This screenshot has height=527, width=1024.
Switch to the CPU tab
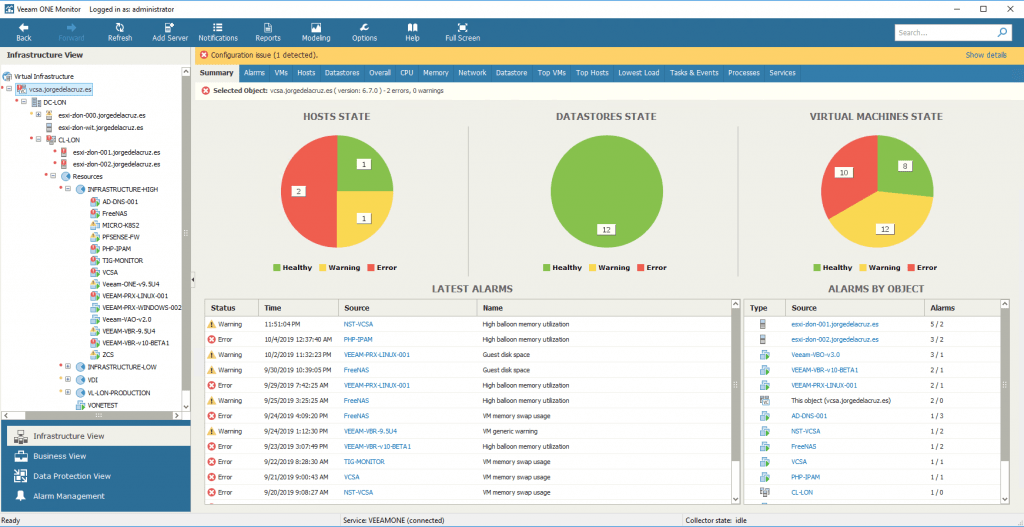pos(407,73)
